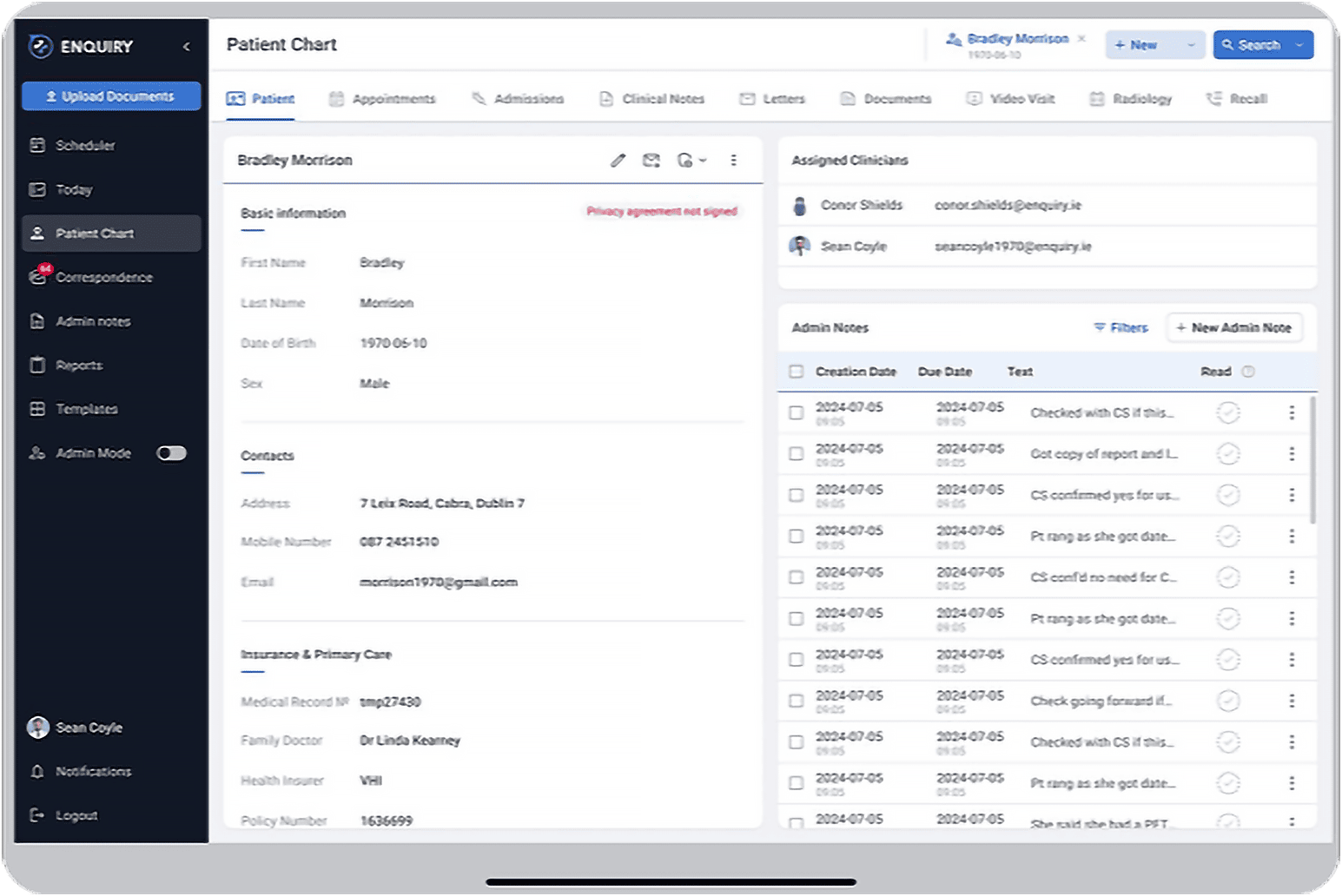
Task: Open Scheduler from the sidebar
Action: coord(84,146)
